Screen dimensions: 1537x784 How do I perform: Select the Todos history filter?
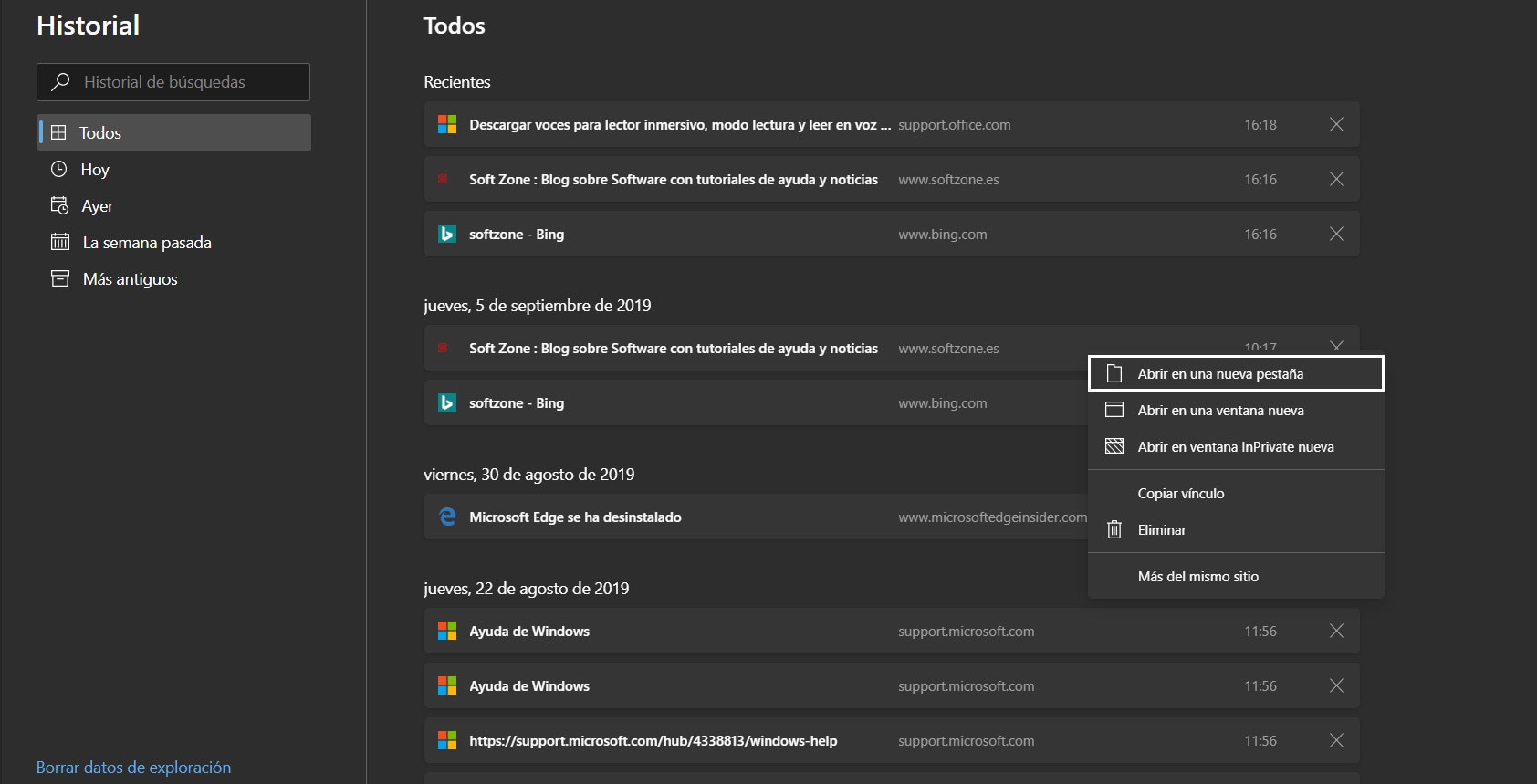point(100,133)
